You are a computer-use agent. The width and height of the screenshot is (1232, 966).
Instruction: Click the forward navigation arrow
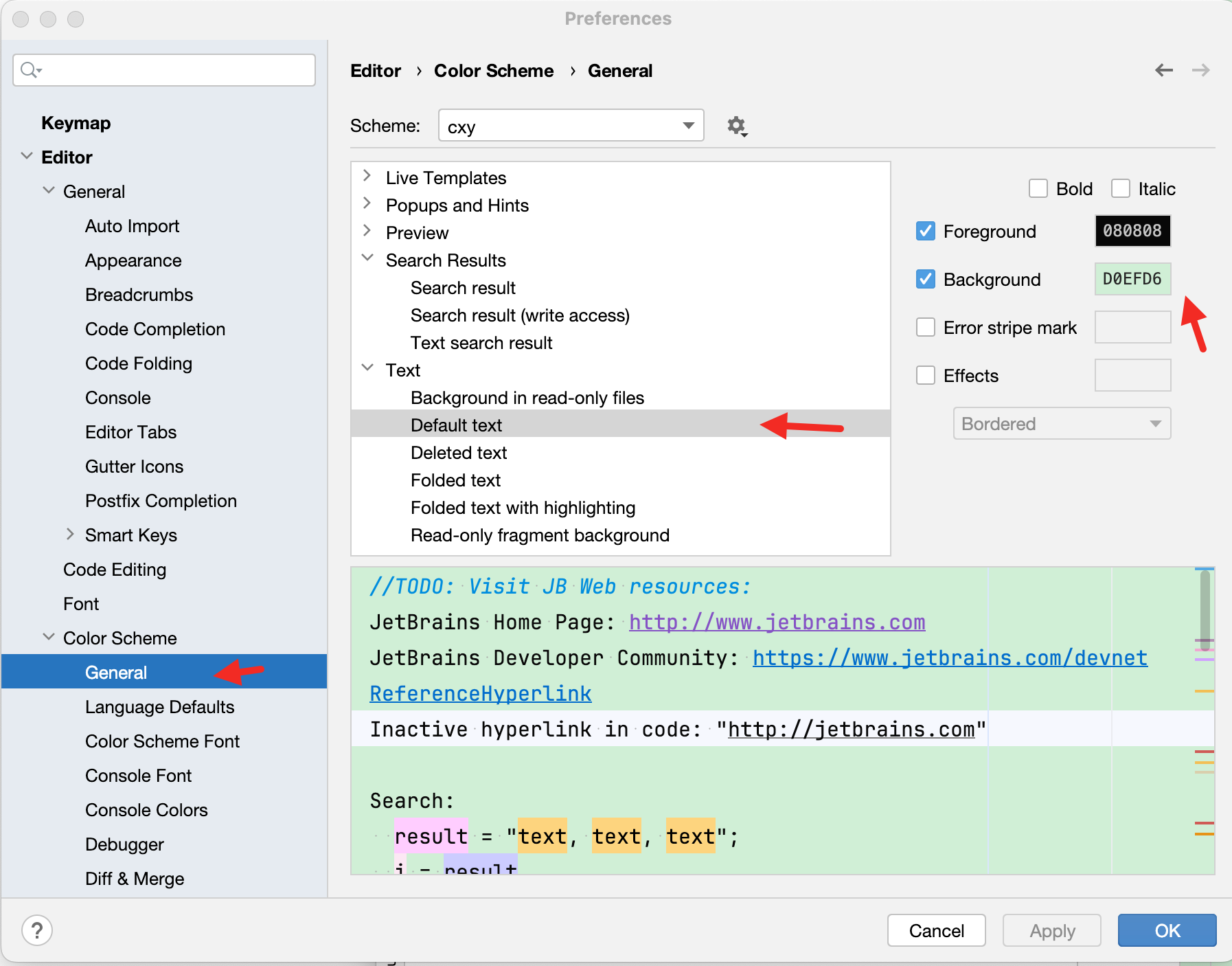1200,70
